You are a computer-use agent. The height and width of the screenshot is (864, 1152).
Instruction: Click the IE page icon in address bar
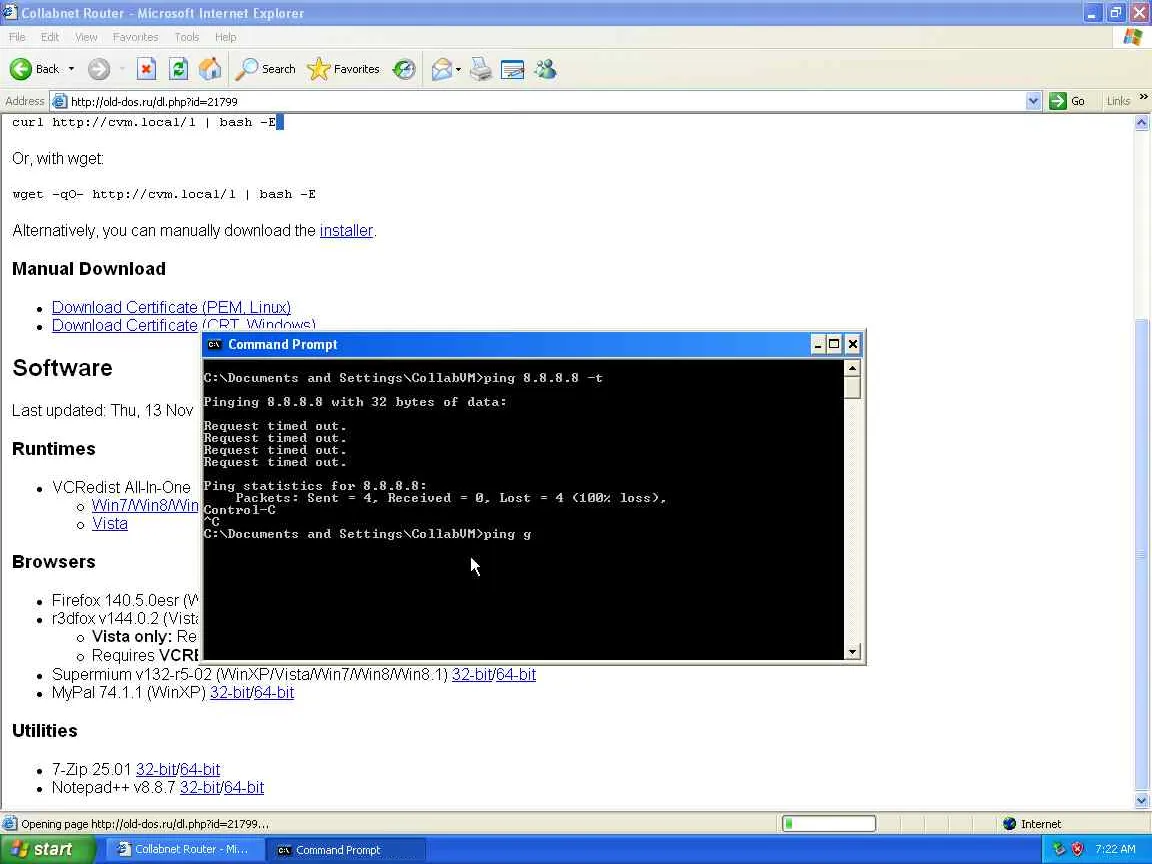click(60, 101)
